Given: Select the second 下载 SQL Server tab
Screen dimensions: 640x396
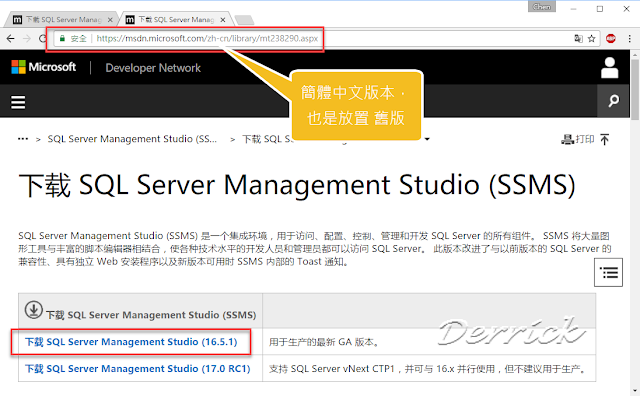Looking at the screenshot, I should click(176, 20).
